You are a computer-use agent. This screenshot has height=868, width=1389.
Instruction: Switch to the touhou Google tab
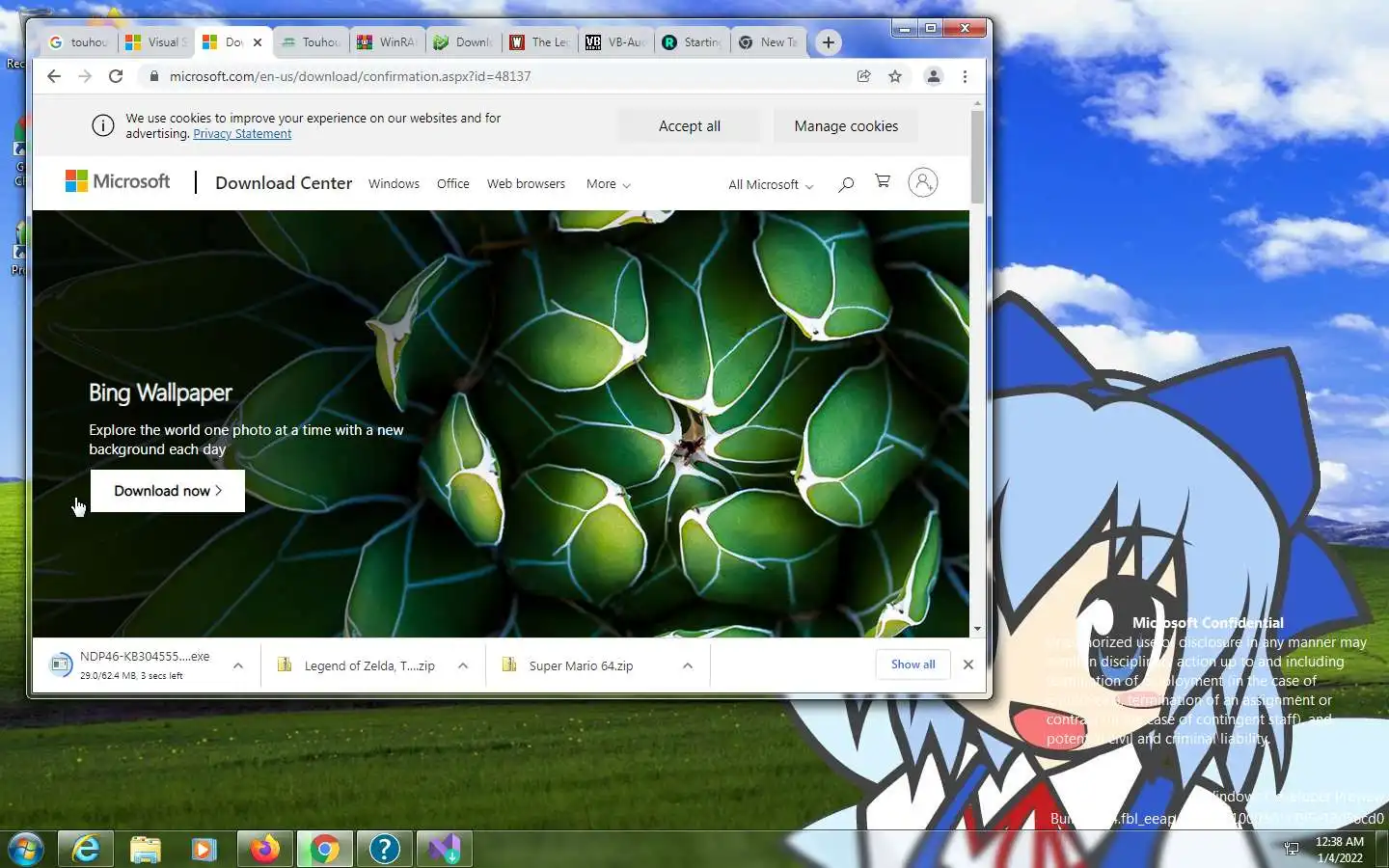pos(80,42)
